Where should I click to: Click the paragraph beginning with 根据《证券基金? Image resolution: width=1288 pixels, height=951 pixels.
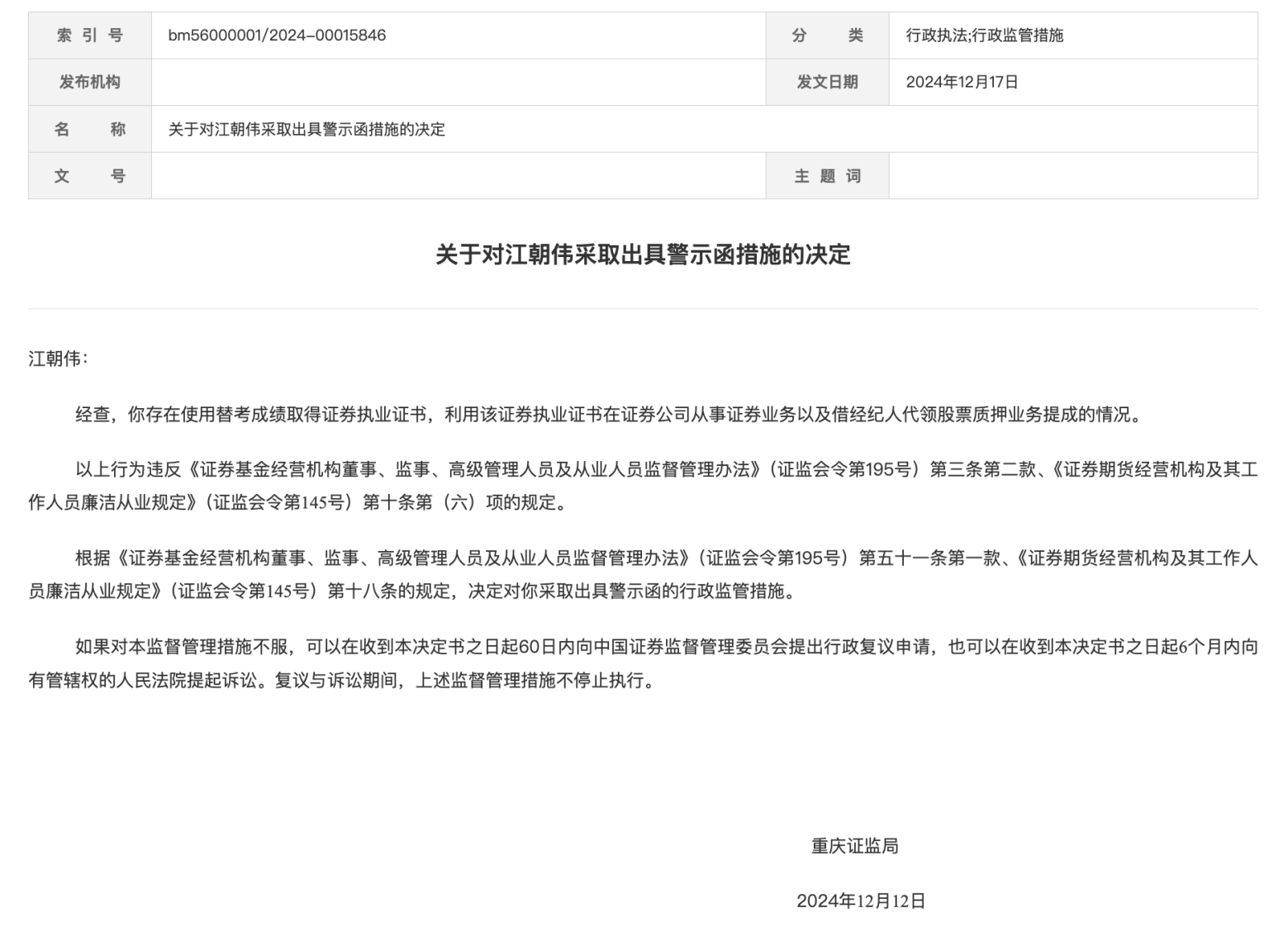point(643,574)
